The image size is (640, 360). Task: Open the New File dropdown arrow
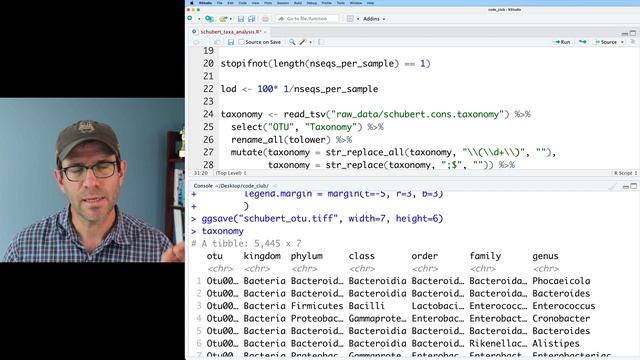pyautogui.click(x=199, y=19)
